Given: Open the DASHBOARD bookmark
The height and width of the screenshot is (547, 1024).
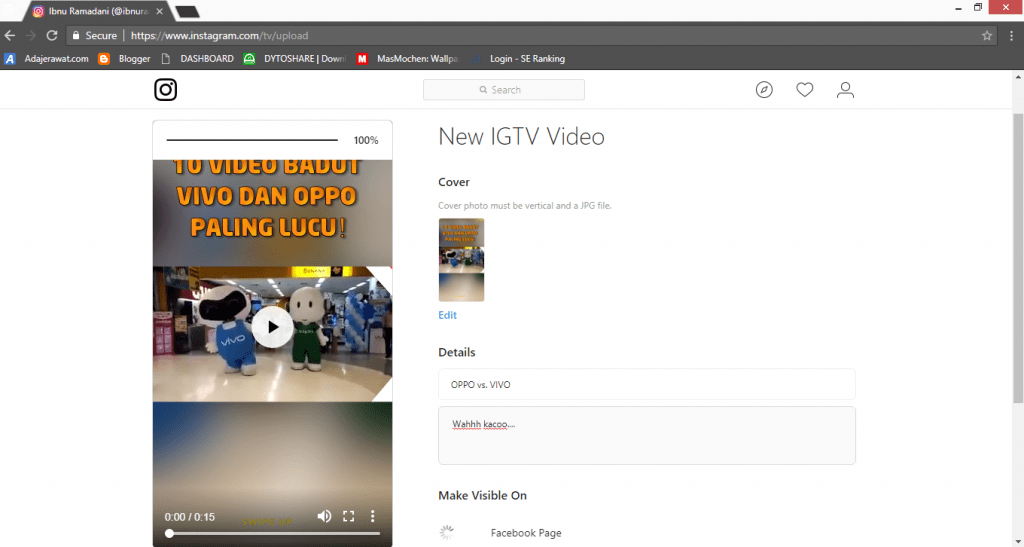Looking at the screenshot, I should coord(197,59).
